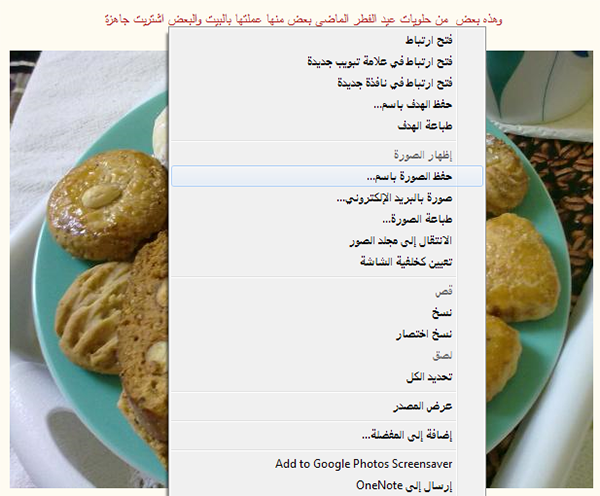Choose فتح ارتباط في علامة تبويب جديدة
600x496 pixels.
[x=327, y=62]
